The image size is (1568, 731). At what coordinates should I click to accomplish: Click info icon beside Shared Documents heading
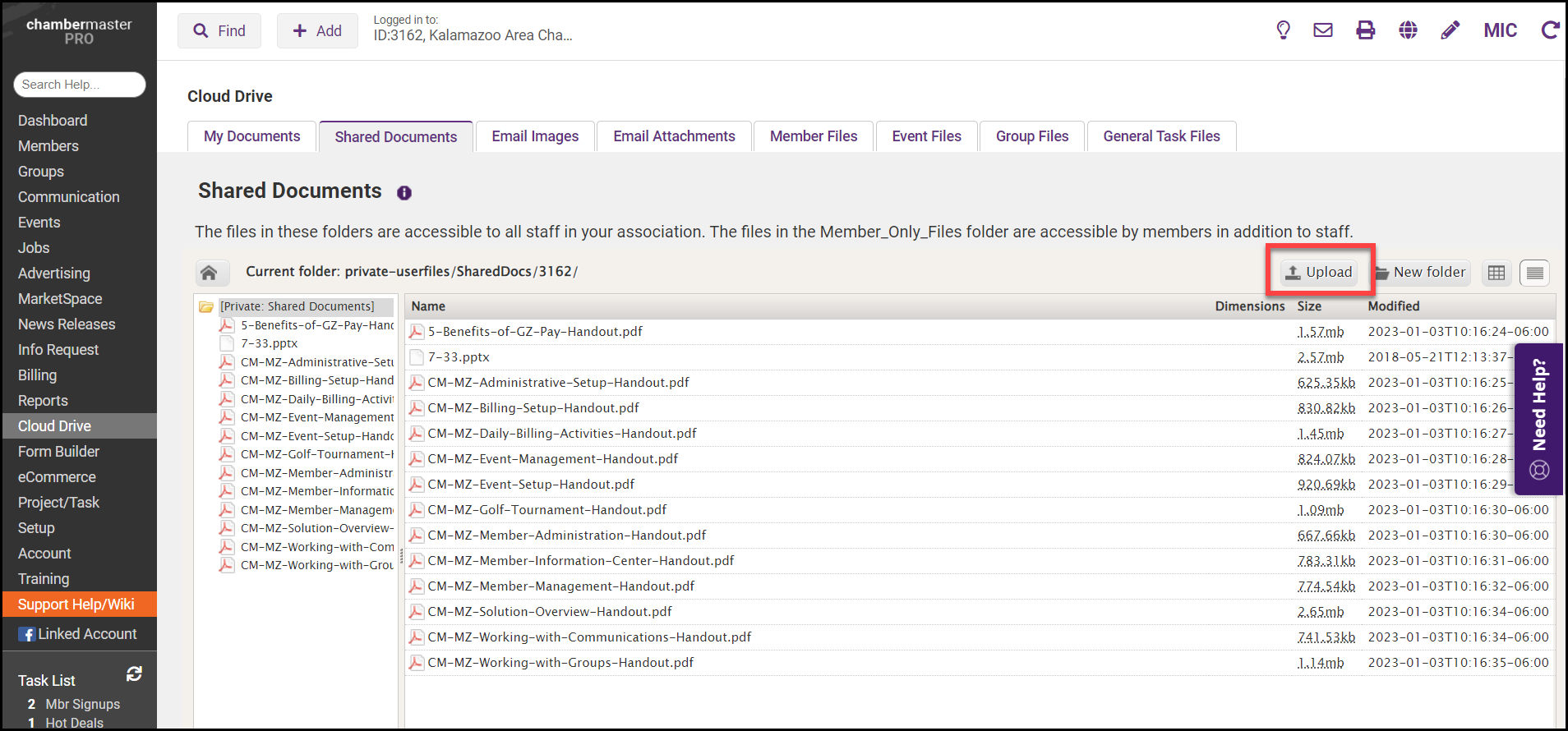point(404,193)
